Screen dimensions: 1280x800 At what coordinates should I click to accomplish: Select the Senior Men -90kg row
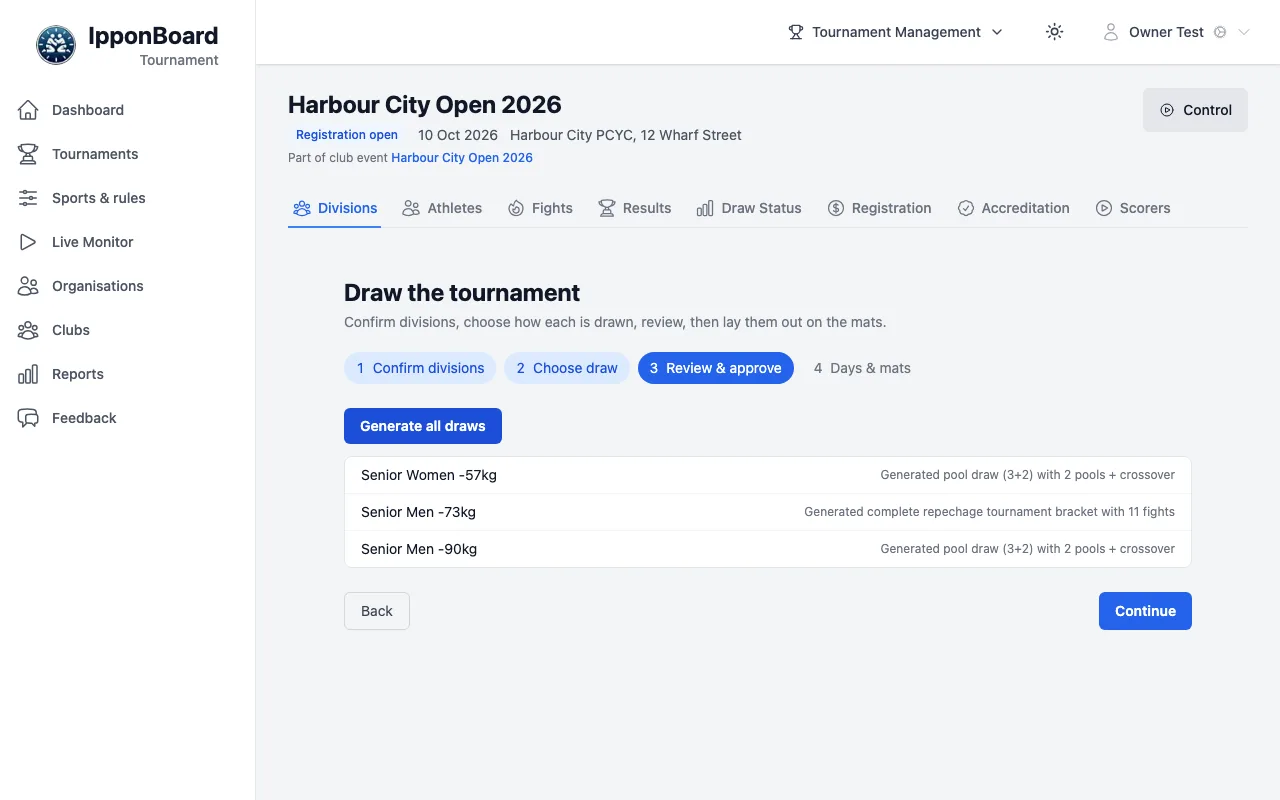point(768,549)
